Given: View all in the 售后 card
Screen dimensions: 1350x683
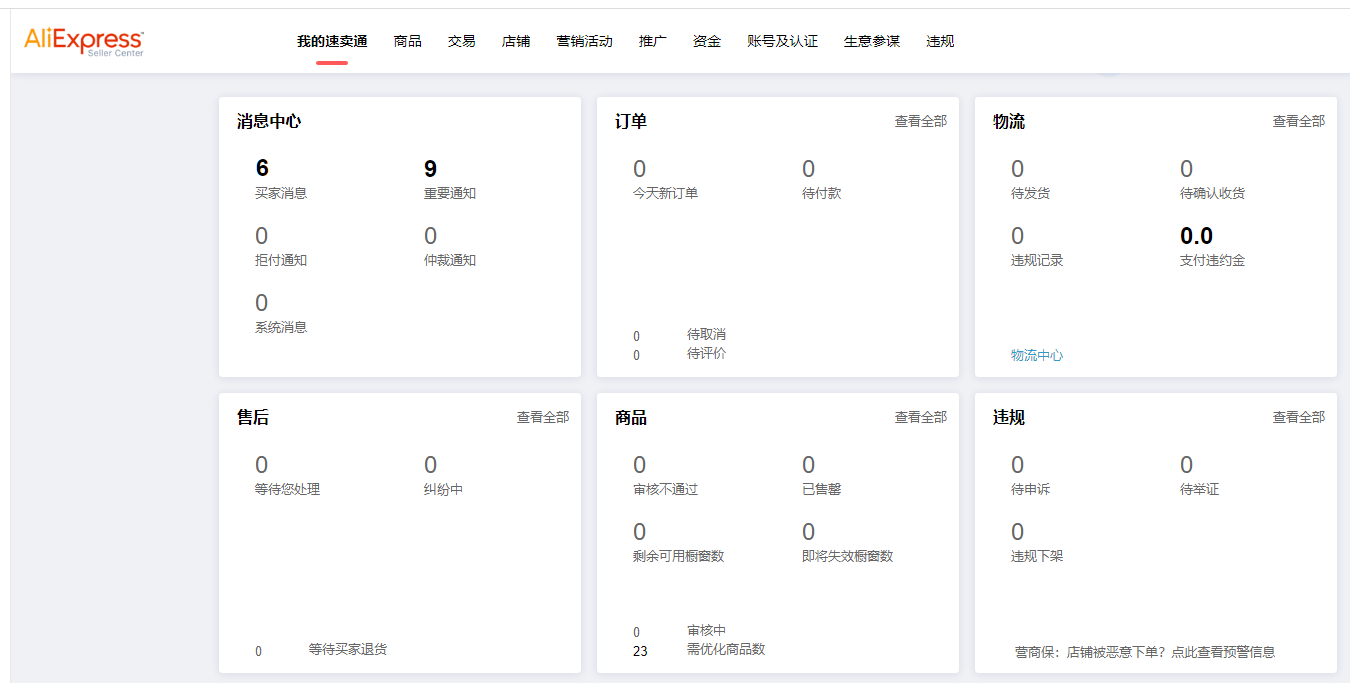Looking at the screenshot, I should [x=542, y=417].
